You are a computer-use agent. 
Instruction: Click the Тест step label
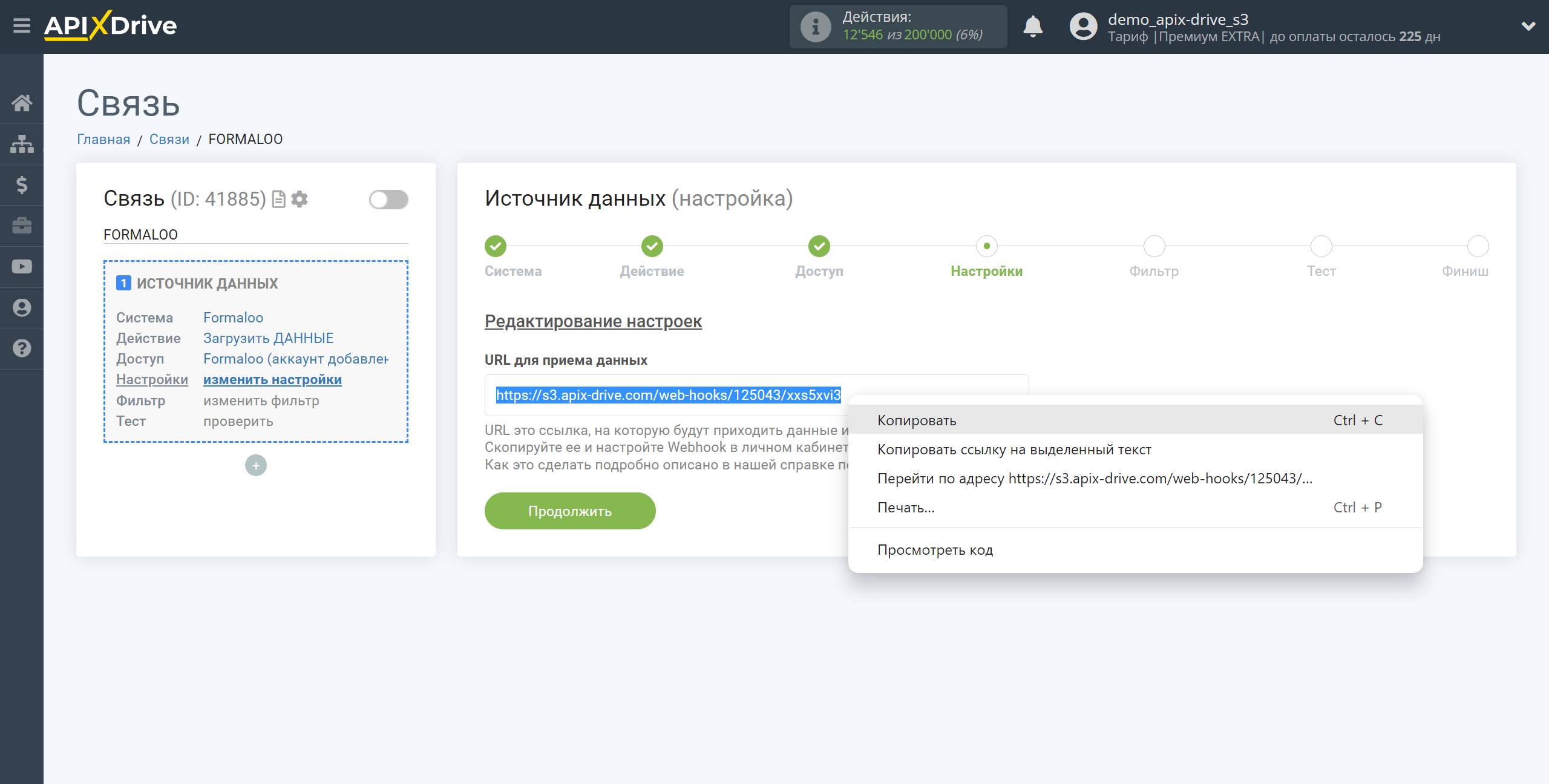coord(1321,271)
